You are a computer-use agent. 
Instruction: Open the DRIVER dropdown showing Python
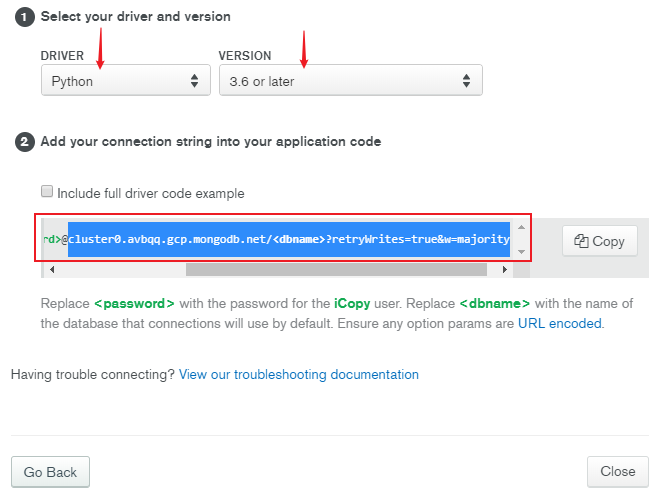click(x=126, y=80)
